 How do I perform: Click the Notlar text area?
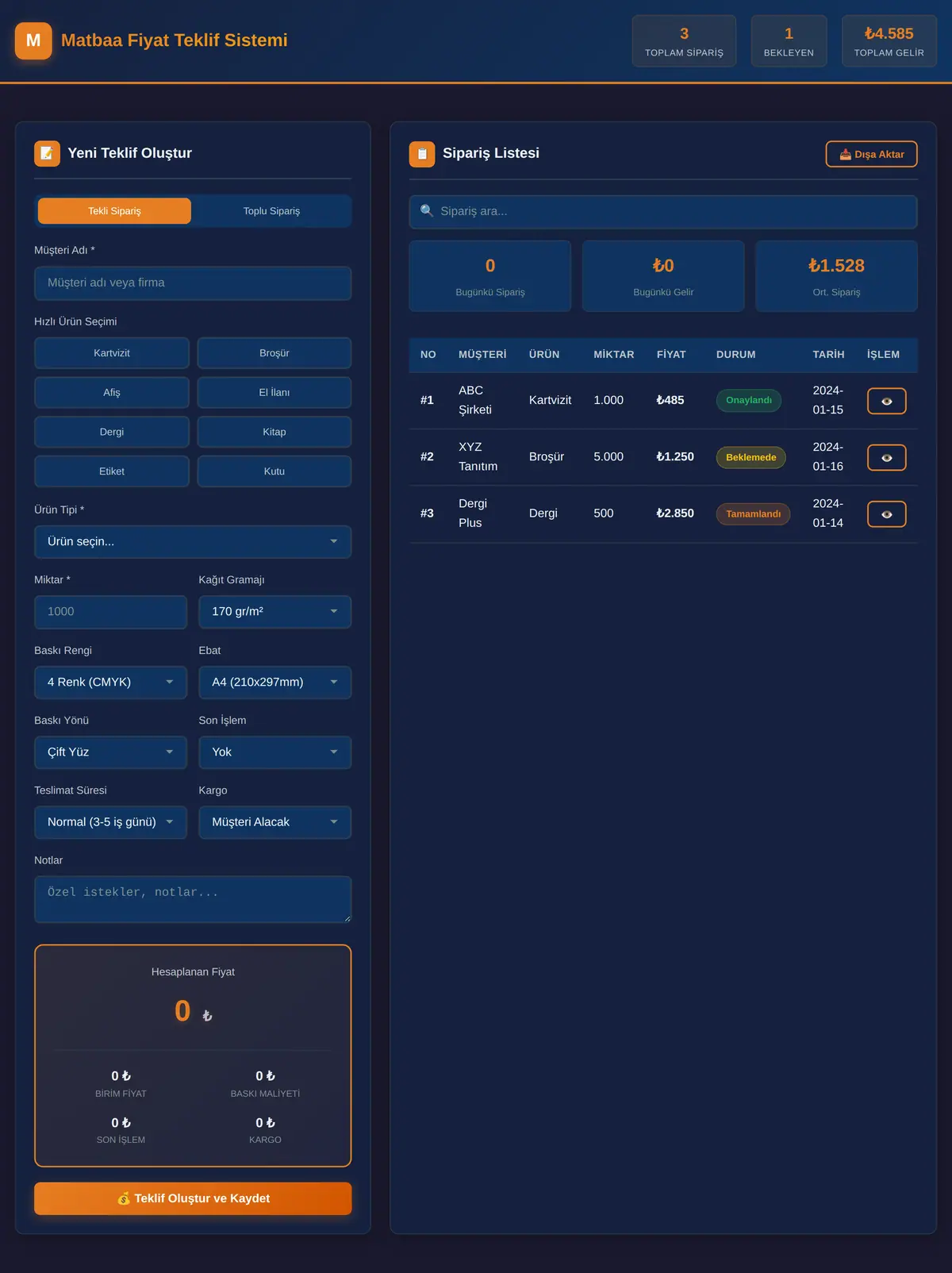(x=193, y=899)
